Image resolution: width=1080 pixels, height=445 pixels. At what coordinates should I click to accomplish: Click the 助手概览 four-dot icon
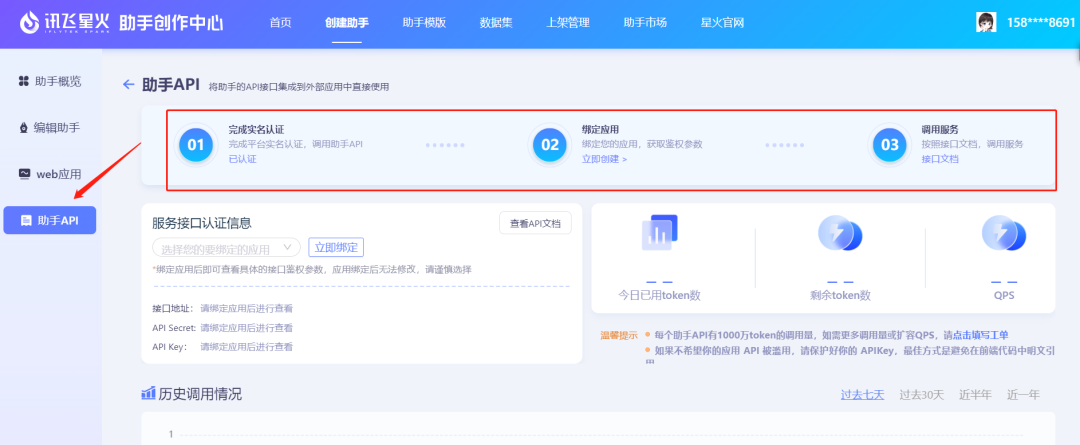[x=23, y=81]
